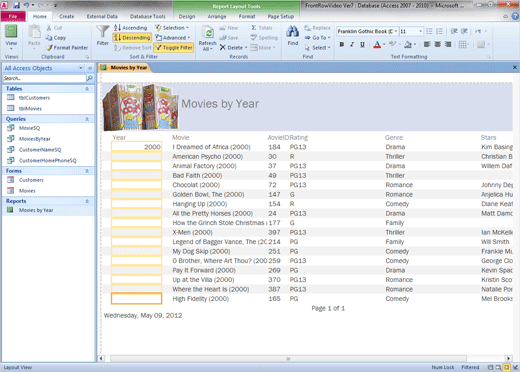
Task: Click the Genre column header
Action: click(394, 138)
